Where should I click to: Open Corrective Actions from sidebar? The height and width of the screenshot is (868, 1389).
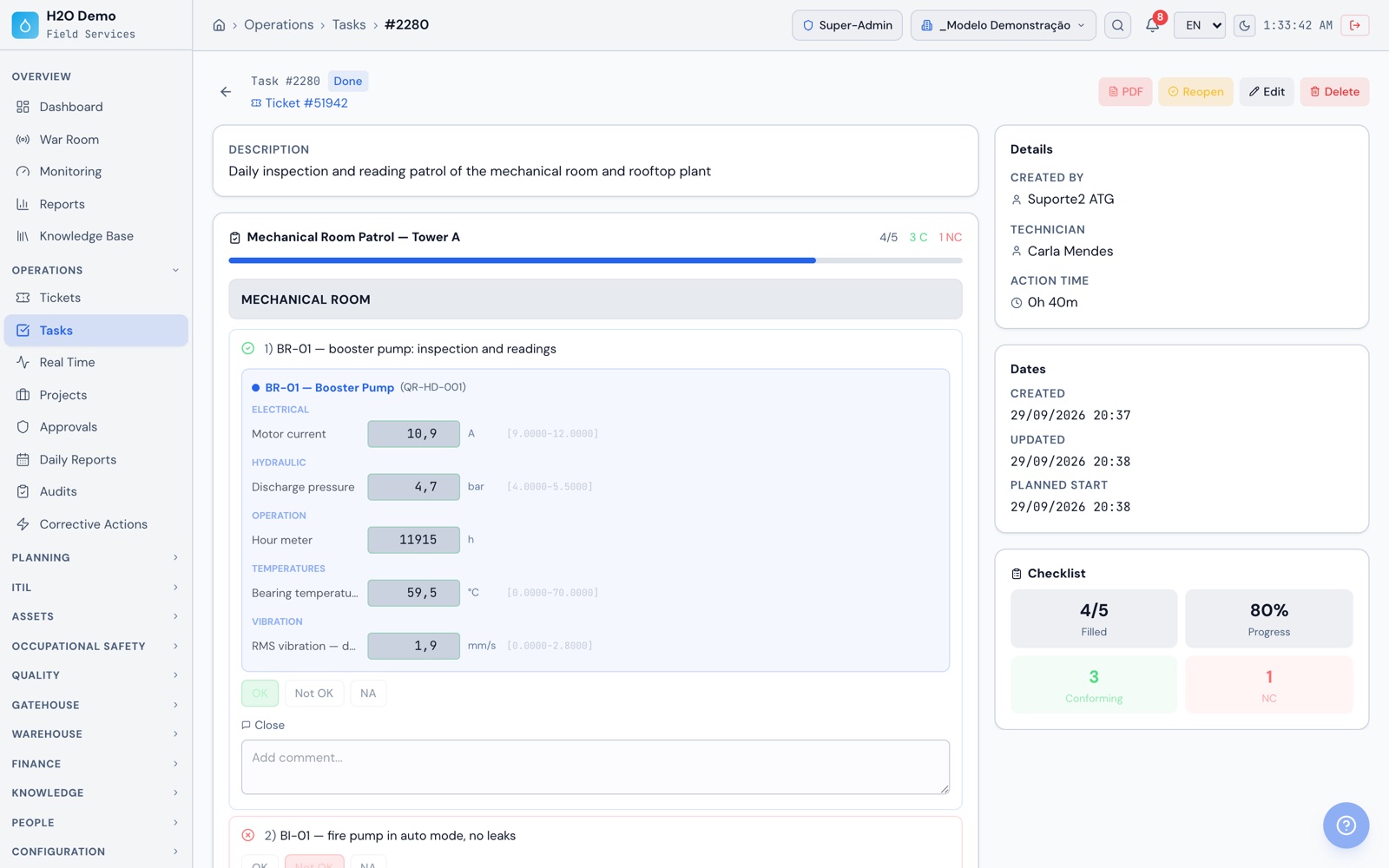click(x=95, y=524)
